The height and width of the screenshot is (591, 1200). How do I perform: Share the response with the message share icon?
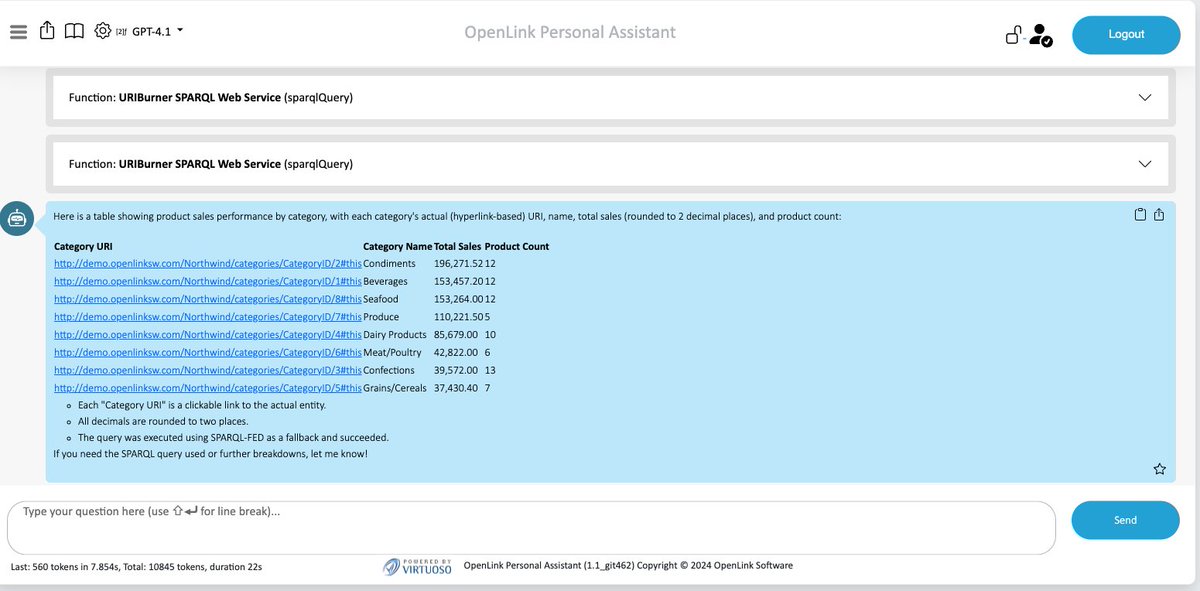coord(1159,214)
